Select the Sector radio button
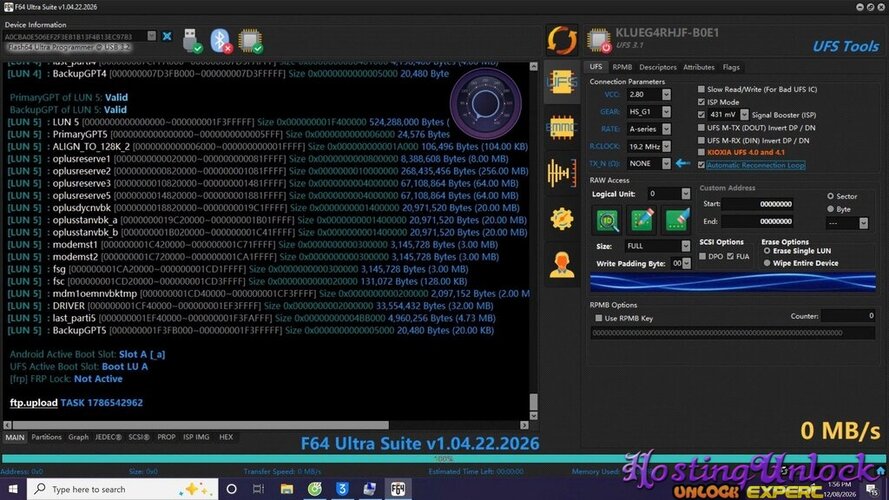 point(831,196)
